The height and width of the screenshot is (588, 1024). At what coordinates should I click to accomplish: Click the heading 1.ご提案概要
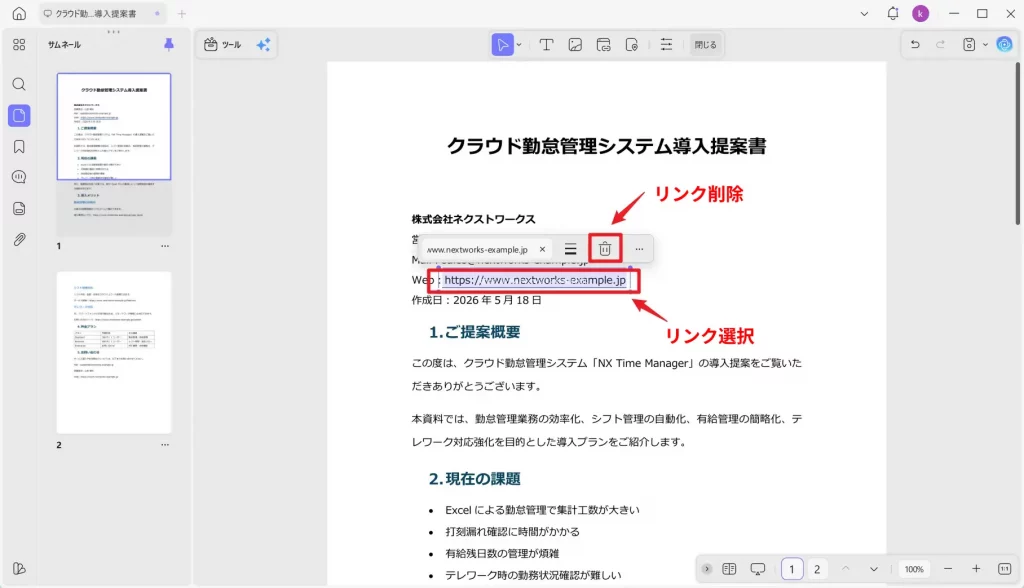[x=475, y=332]
